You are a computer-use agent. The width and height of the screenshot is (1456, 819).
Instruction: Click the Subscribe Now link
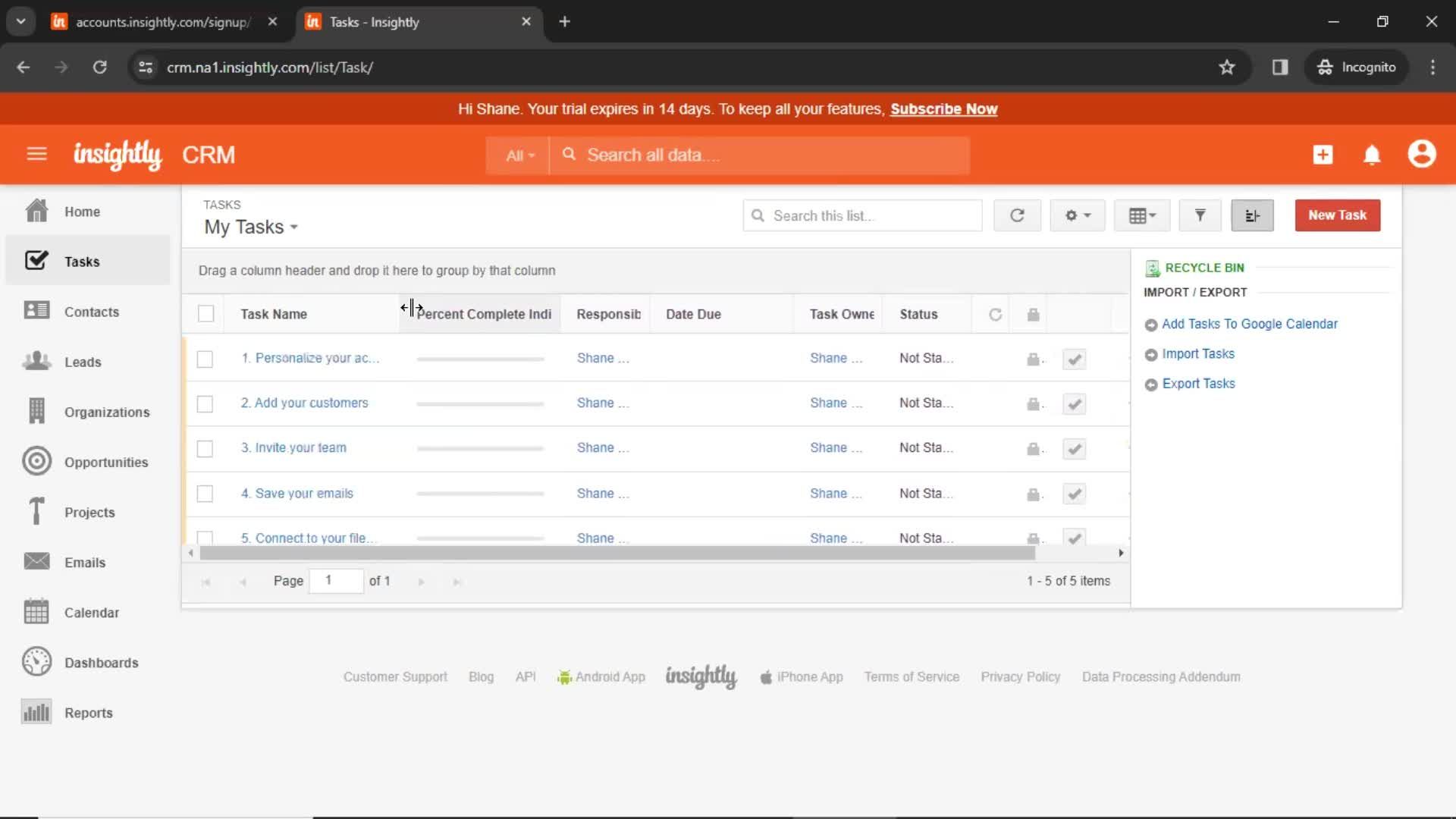click(943, 109)
